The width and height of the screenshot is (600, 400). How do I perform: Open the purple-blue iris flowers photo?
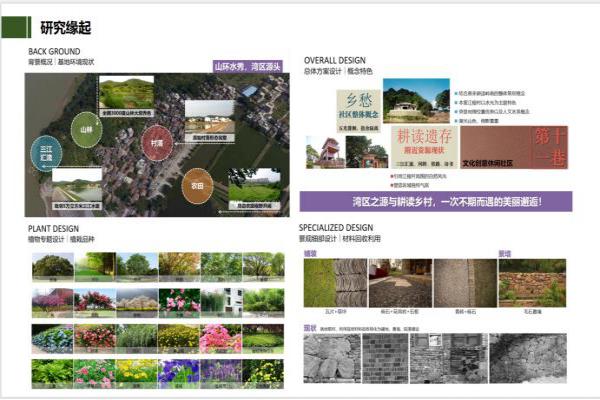179,374
